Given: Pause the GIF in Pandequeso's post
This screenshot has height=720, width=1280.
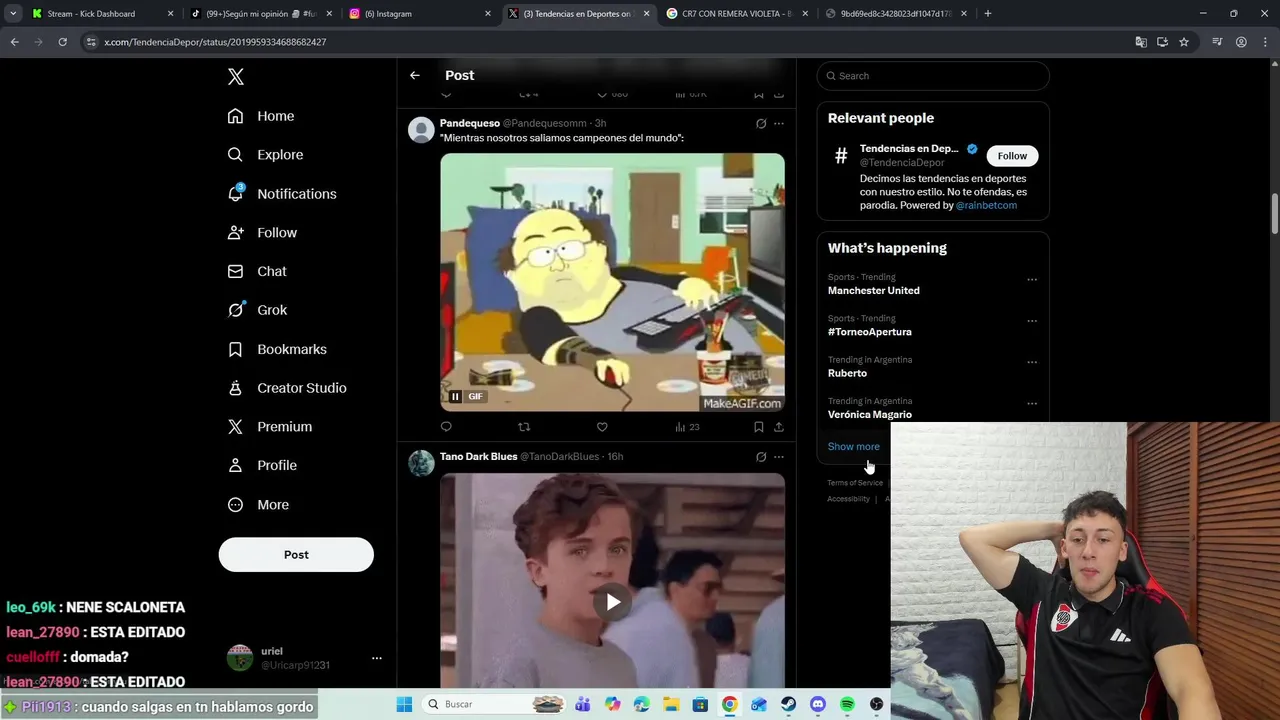Looking at the screenshot, I should [455, 397].
